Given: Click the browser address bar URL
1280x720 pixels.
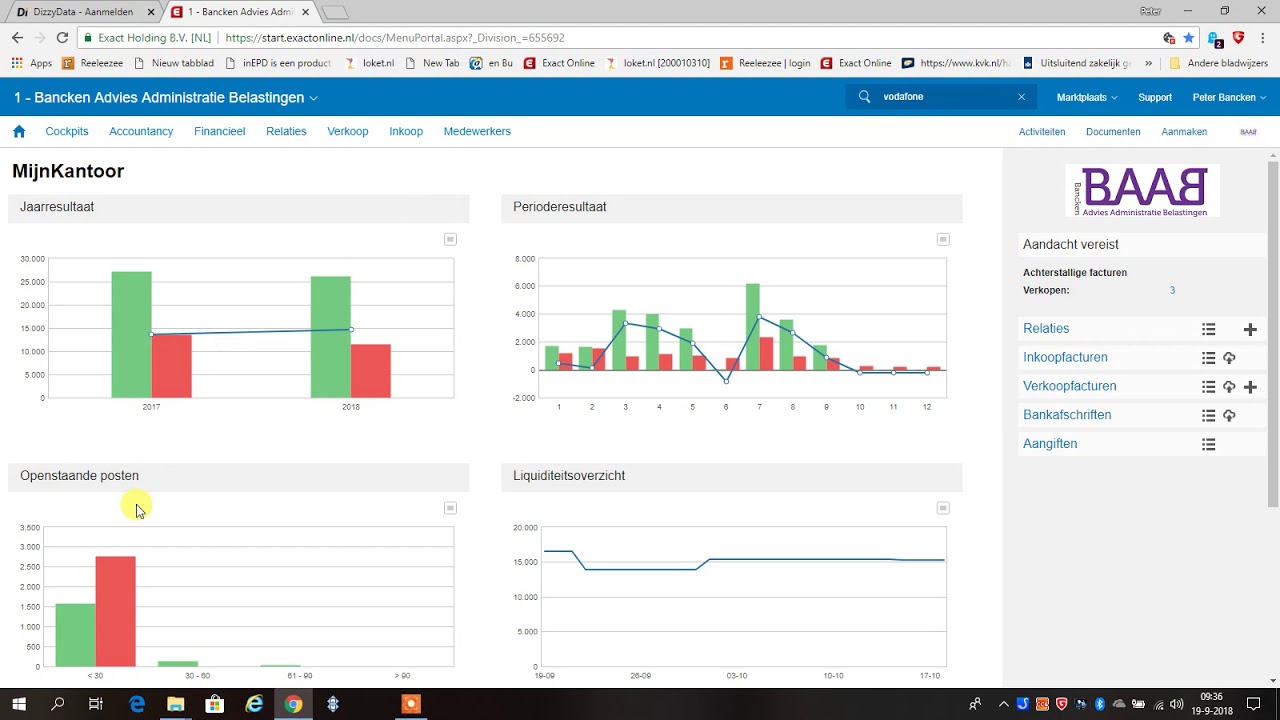Looking at the screenshot, I should (x=395, y=38).
